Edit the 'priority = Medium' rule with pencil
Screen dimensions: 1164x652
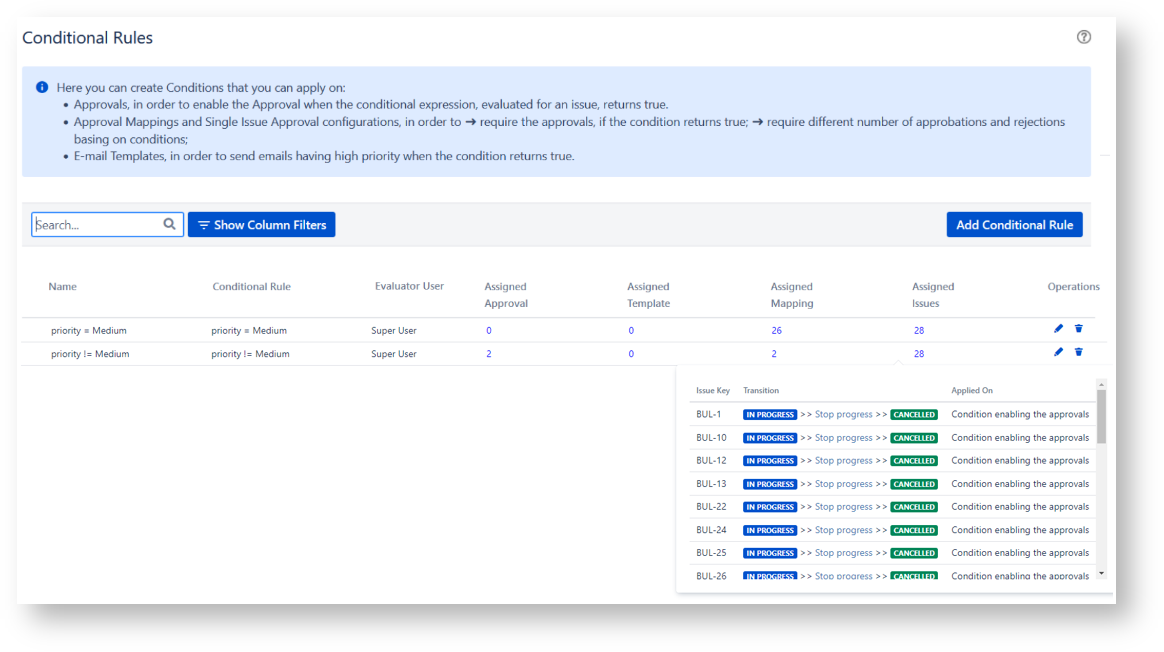coord(1059,329)
